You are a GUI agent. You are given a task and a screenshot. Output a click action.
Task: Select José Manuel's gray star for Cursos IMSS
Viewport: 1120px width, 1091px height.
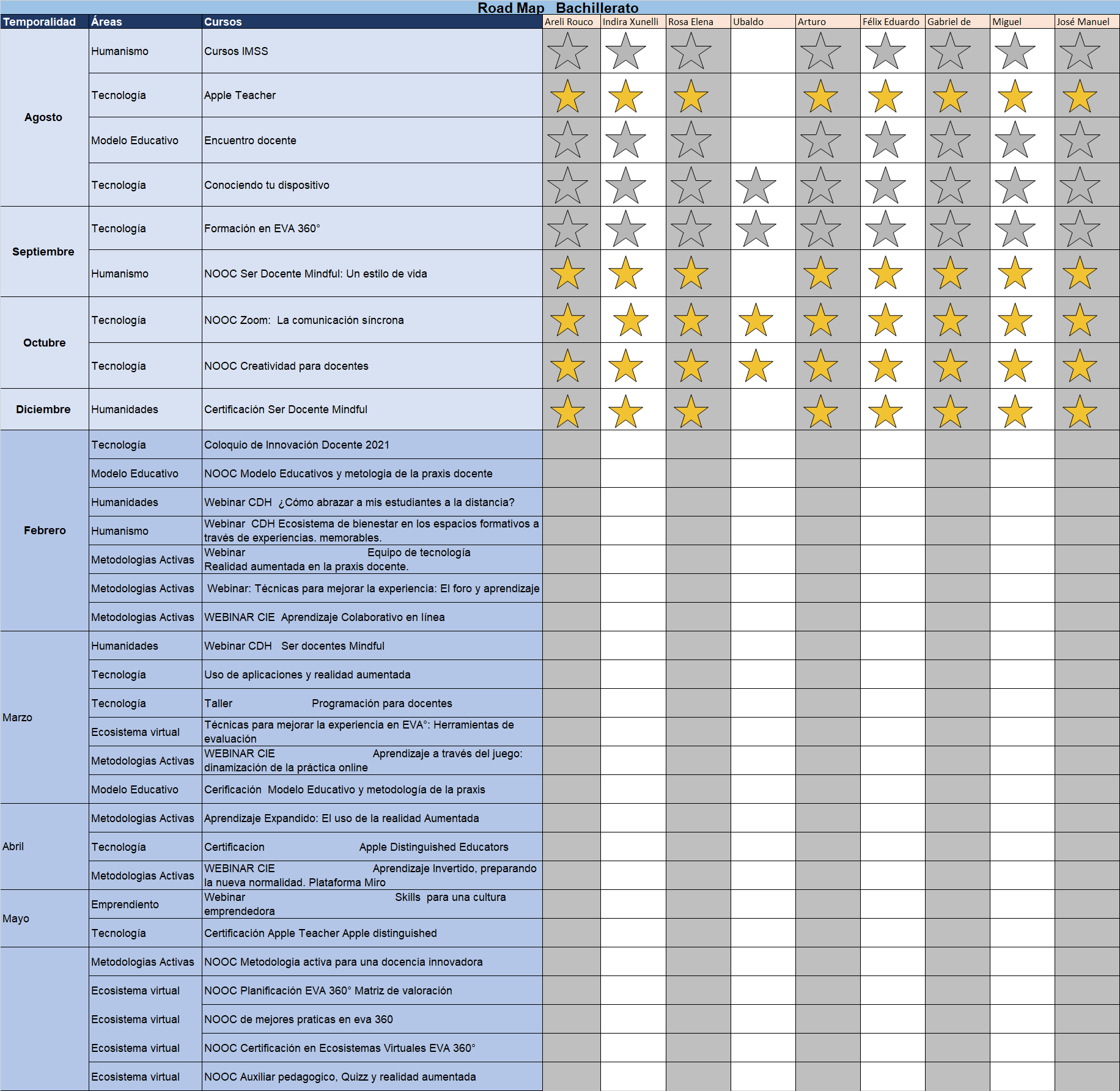pos(1080,51)
